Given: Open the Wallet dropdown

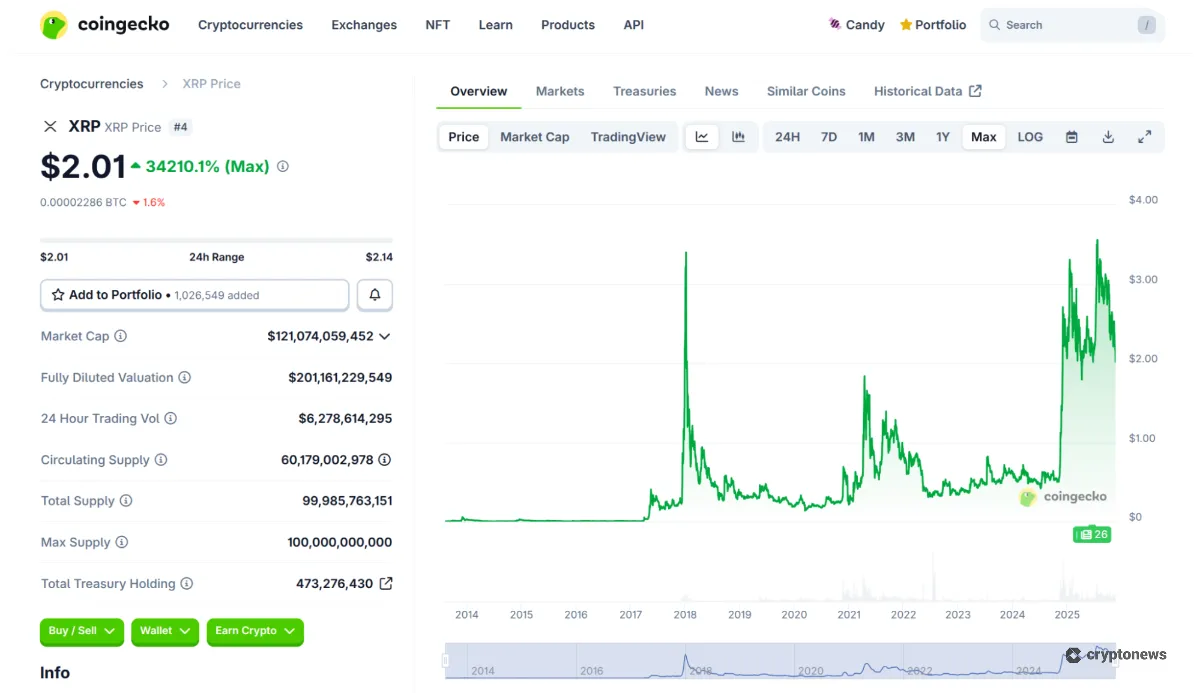Looking at the screenshot, I should coord(164,632).
